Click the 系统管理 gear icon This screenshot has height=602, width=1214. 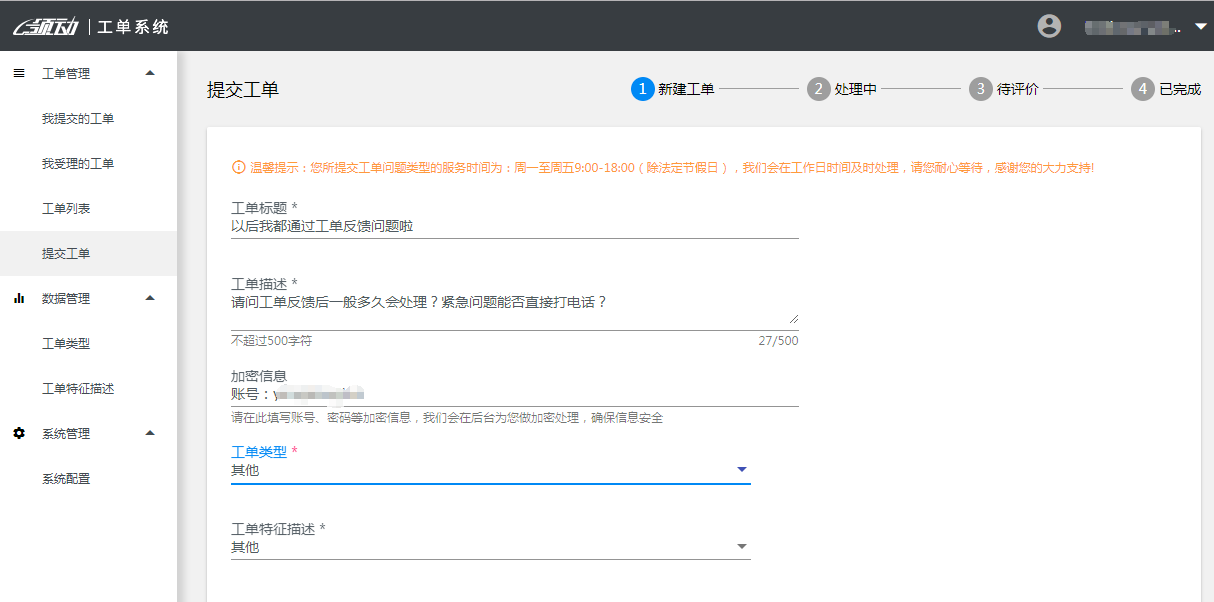[19, 433]
